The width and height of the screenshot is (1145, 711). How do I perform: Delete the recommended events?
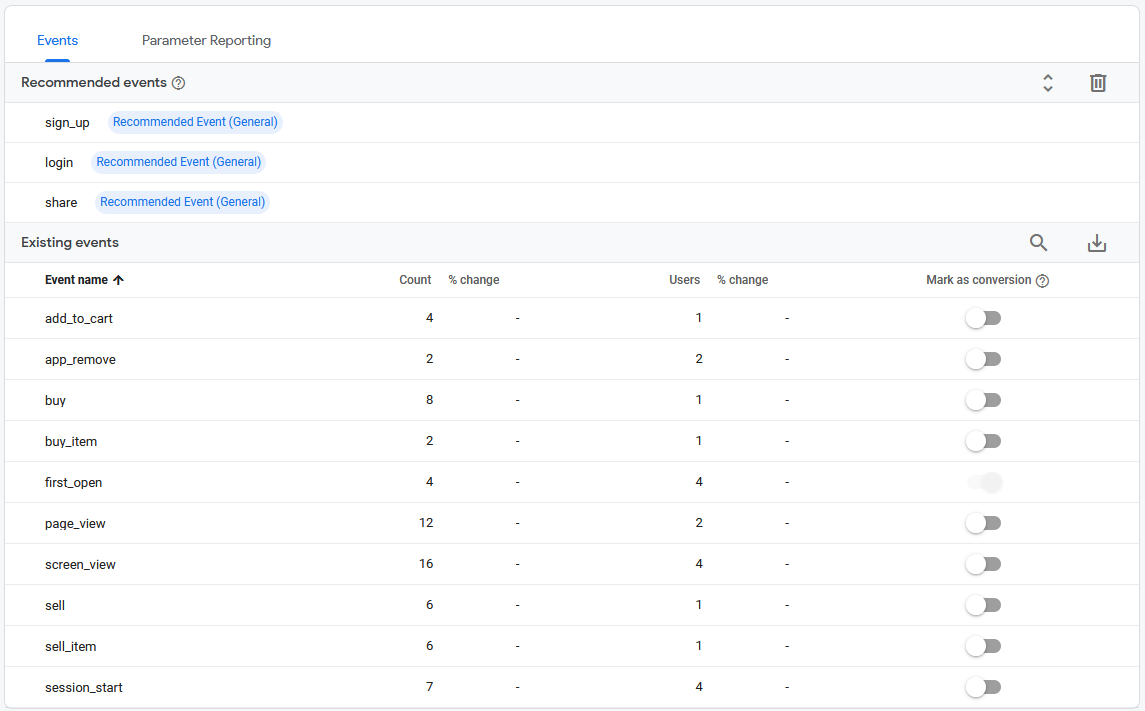[1098, 83]
